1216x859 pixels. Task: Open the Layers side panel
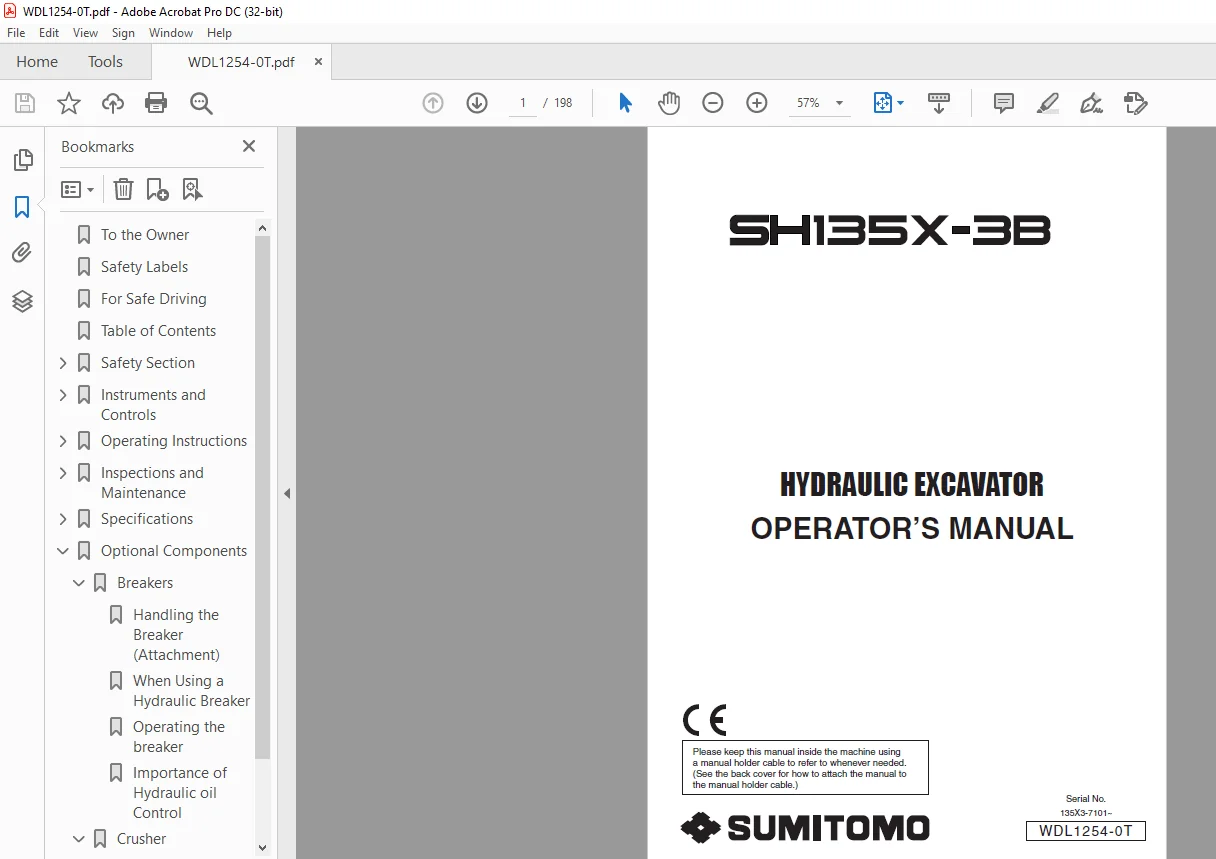point(22,301)
